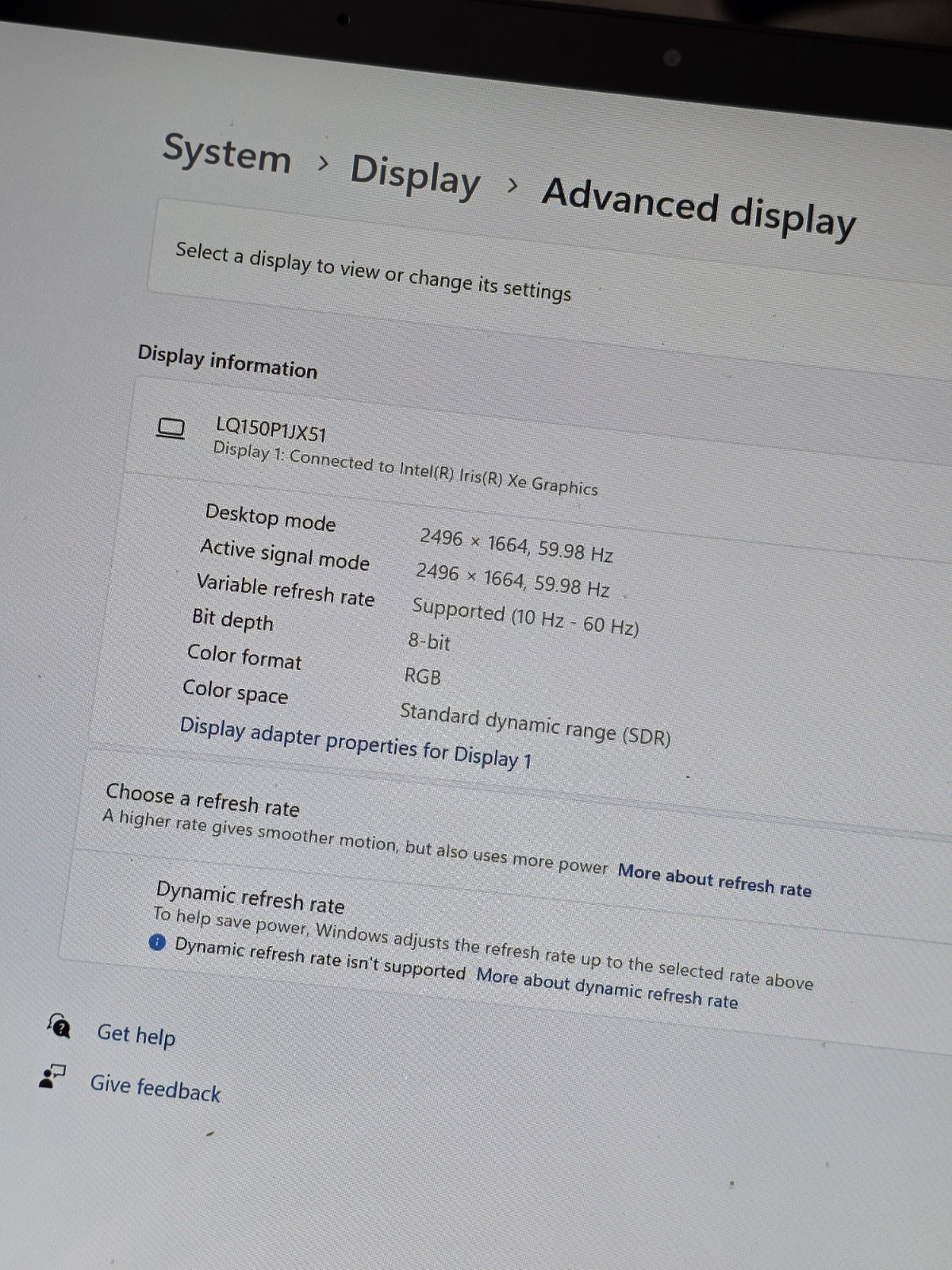Open Display breadcrumb page
This screenshot has width=952, height=1270.
click(x=416, y=175)
